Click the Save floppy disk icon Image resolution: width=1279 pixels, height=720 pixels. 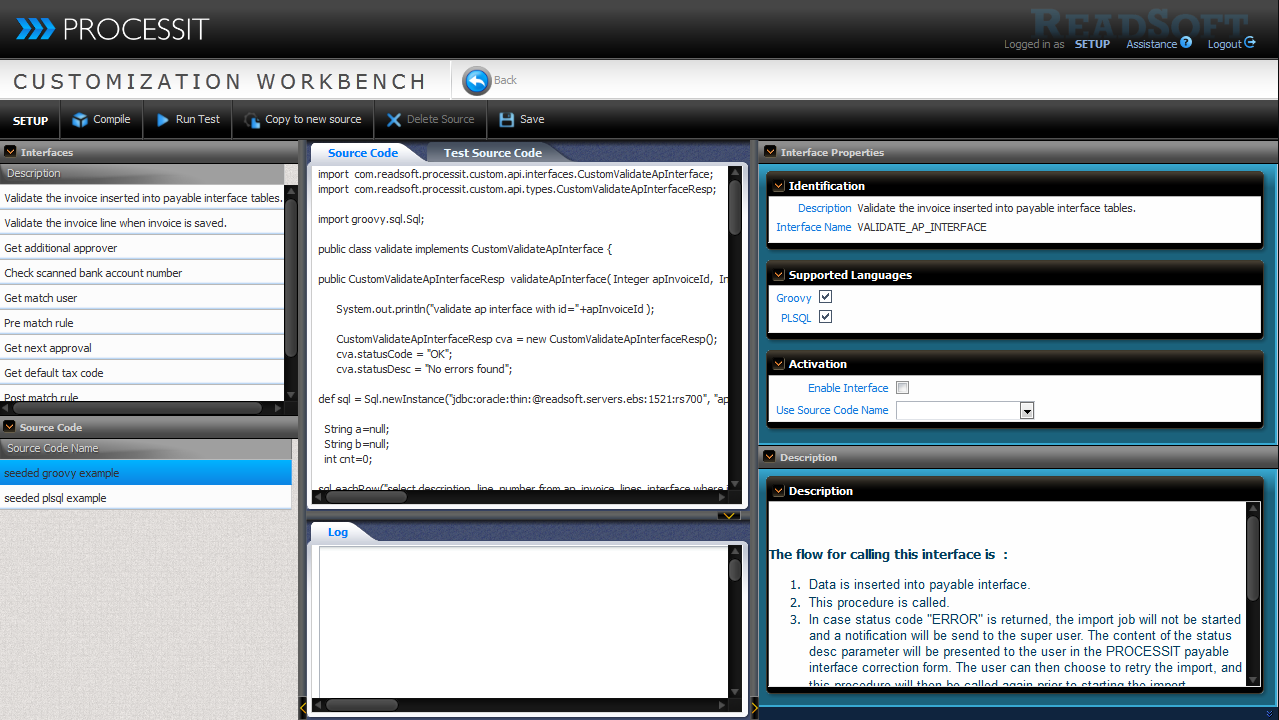pyautogui.click(x=507, y=120)
